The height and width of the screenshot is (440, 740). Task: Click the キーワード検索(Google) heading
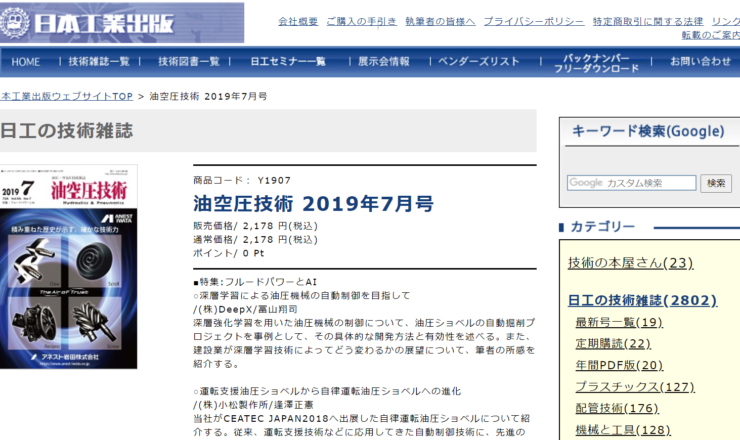click(648, 131)
